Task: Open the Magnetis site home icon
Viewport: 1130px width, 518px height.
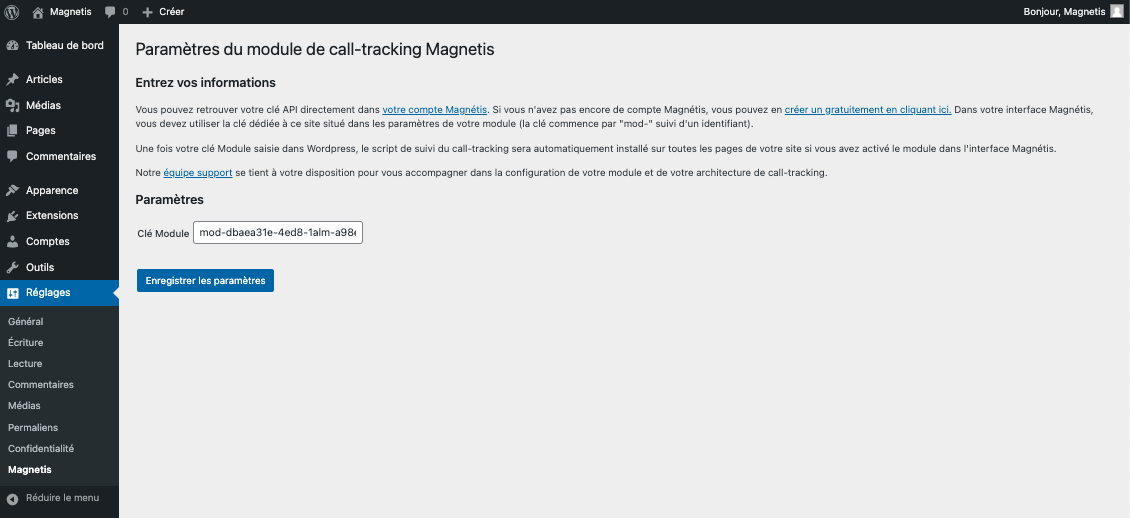Action: [x=38, y=12]
